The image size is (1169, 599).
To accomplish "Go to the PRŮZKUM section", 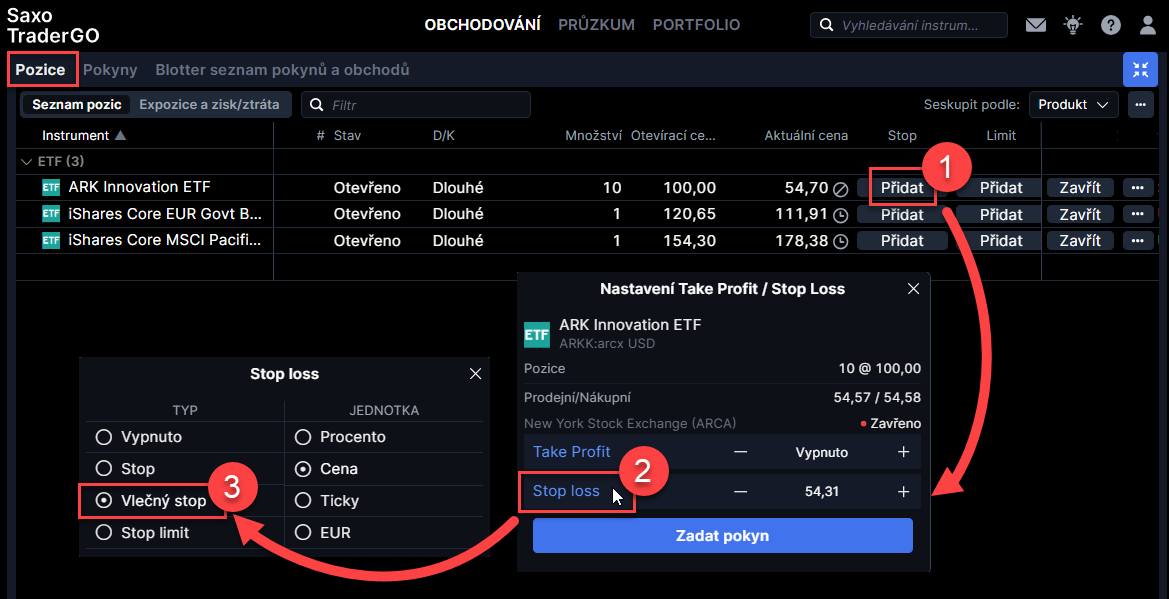I will coord(596,25).
